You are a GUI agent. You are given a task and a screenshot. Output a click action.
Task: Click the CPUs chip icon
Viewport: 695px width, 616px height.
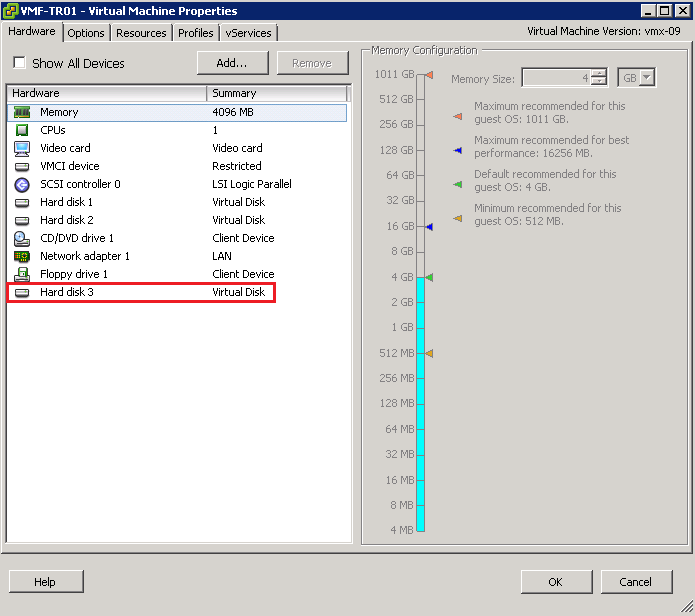click(22, 131)
